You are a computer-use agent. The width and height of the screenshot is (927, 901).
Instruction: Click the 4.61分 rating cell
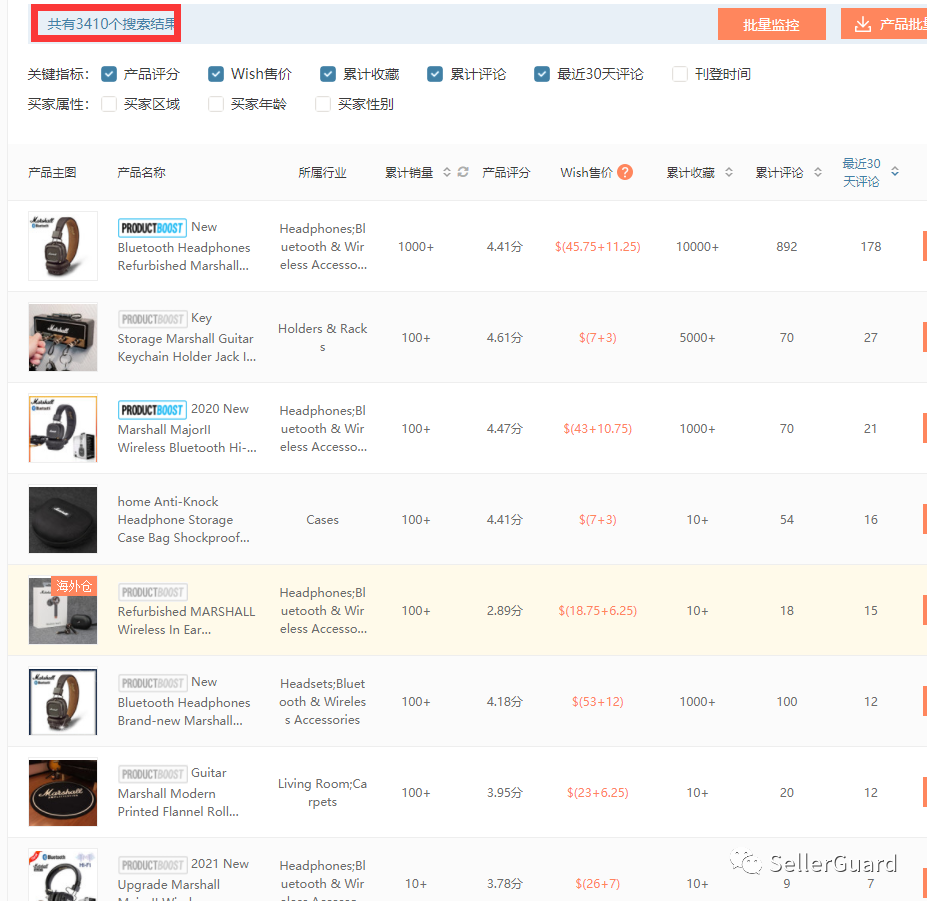coord(504,338)
